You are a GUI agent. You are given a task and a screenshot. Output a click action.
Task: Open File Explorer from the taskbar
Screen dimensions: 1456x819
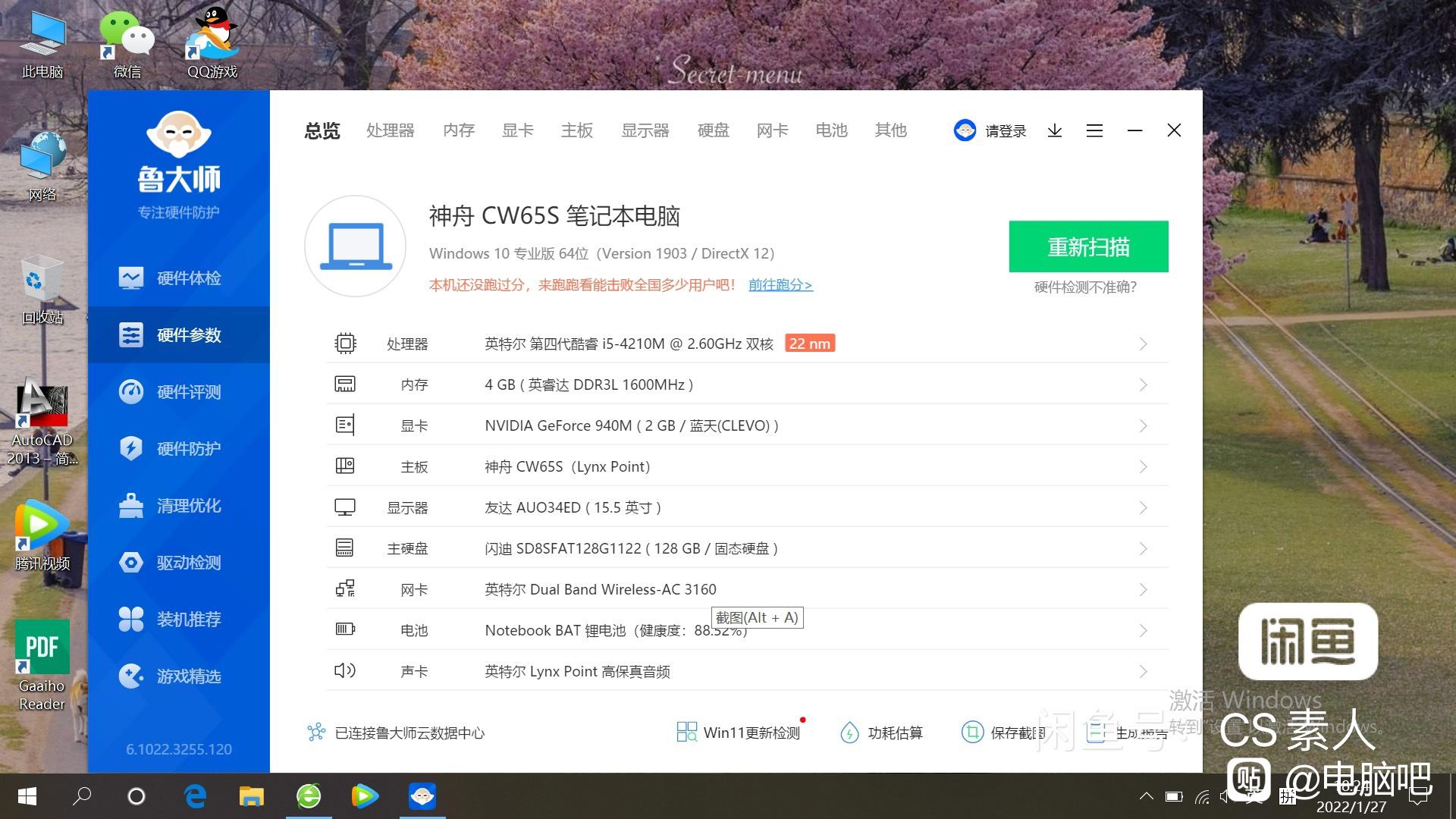pyautogui.click(x=252, y=796)
